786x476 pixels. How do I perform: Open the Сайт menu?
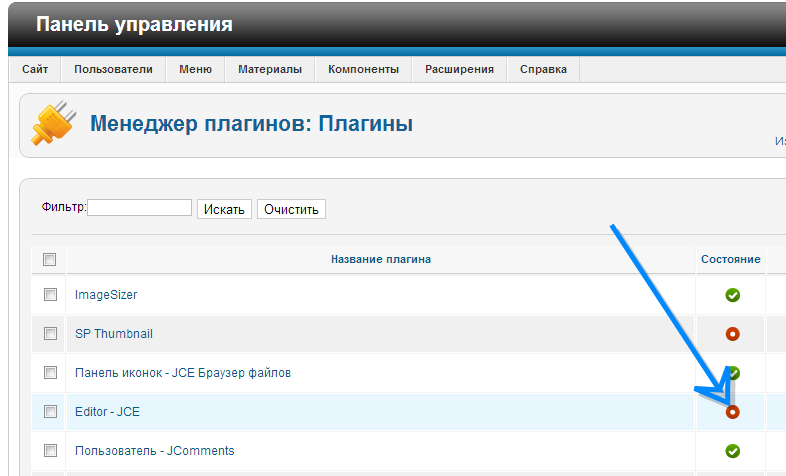tap(35, 70)
